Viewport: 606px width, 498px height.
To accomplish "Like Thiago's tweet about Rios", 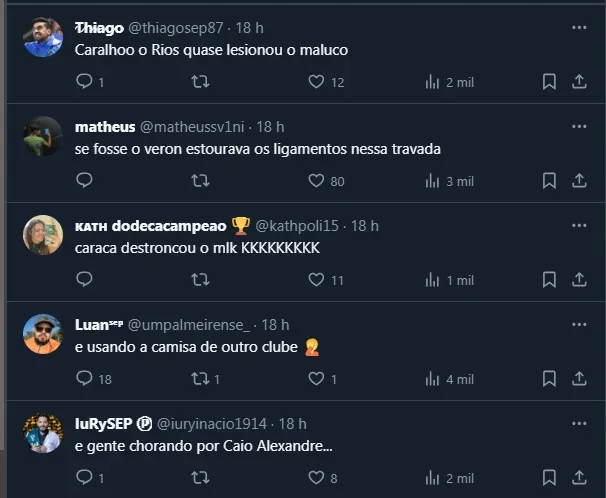I will pyautogui.click(x=317, y=82).
